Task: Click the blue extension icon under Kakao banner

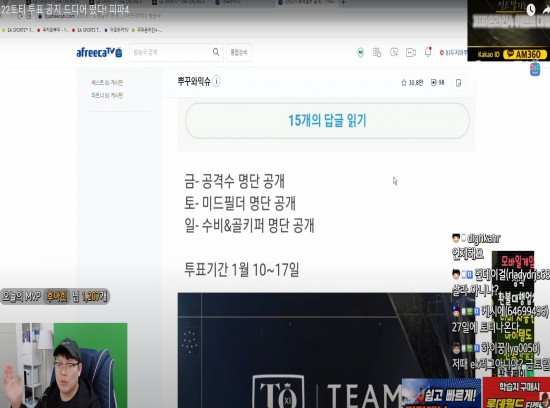Action: tap(535, 69)
